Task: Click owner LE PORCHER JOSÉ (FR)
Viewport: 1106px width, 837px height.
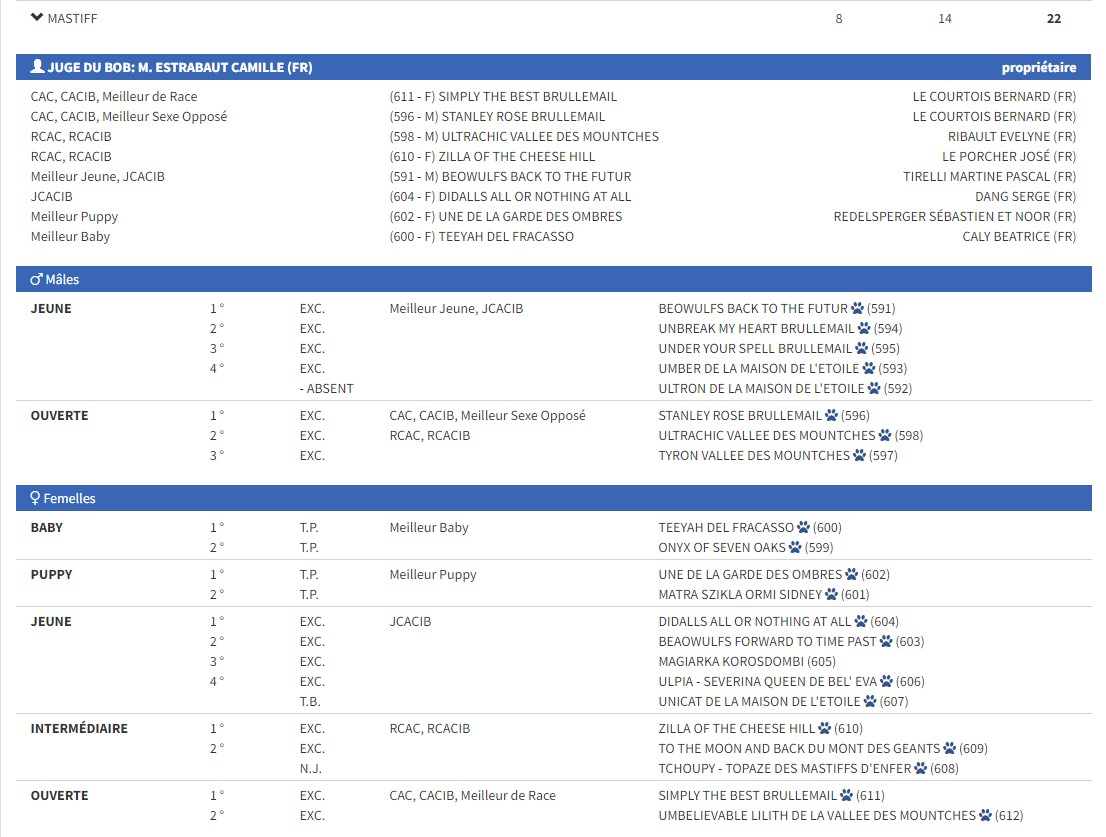Action: pyautogui.click(x=1009, y=157)
